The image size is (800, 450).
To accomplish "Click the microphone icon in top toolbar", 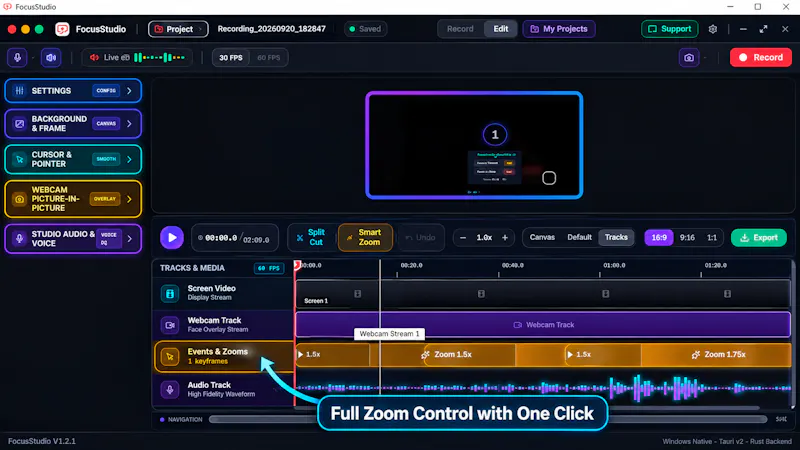I will (17, 58).
